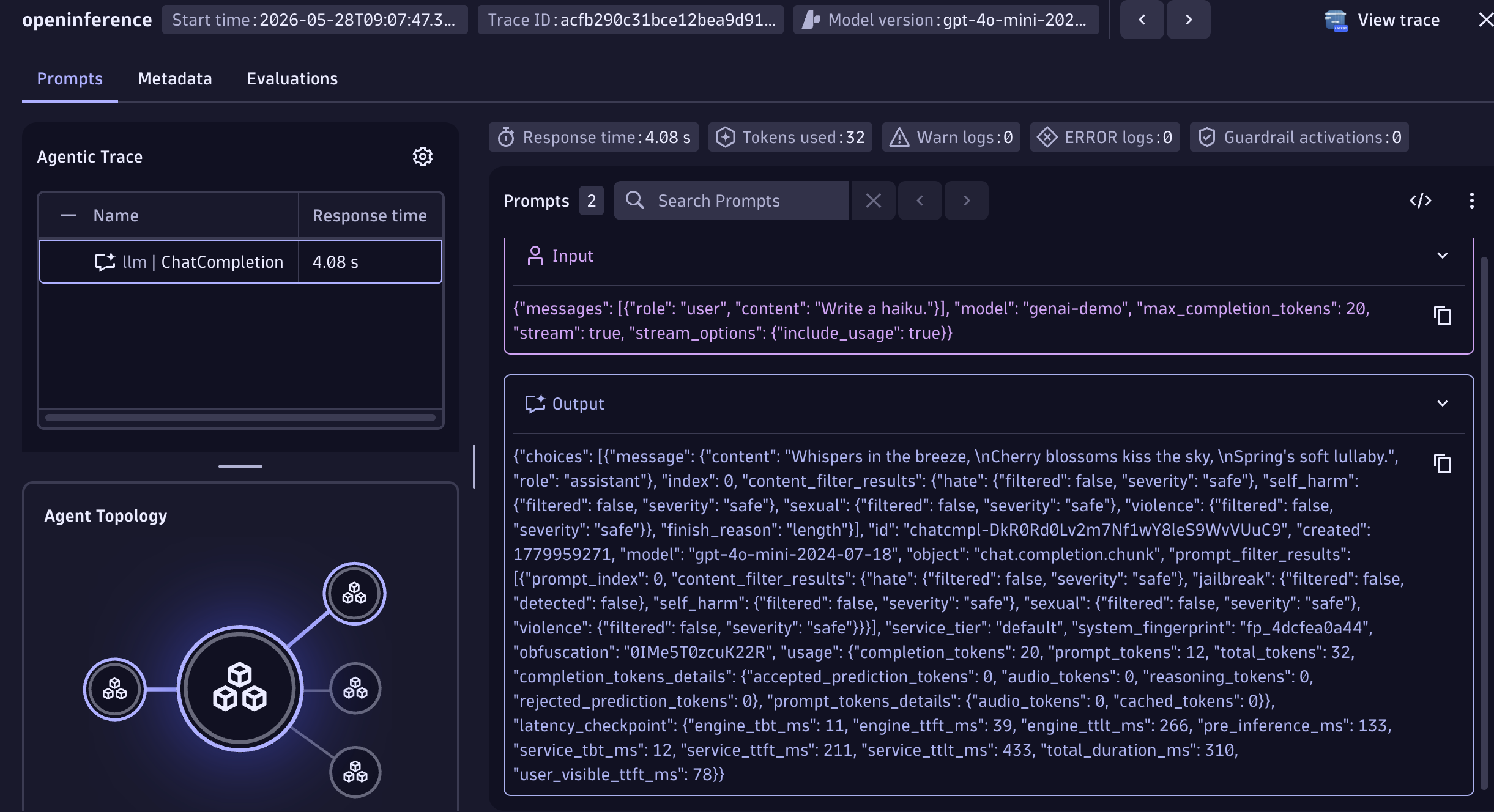Click the horizontal scrollbar in Agentic Trace
1494x812 pixels.
coord(240,418)
